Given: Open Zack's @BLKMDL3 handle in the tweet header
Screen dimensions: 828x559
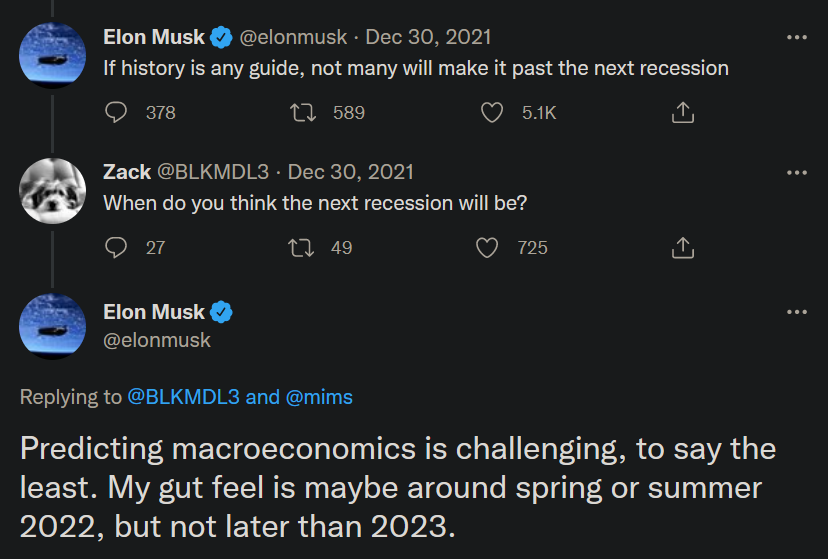Looking at the screenshot, I should [x=213, y=172].
